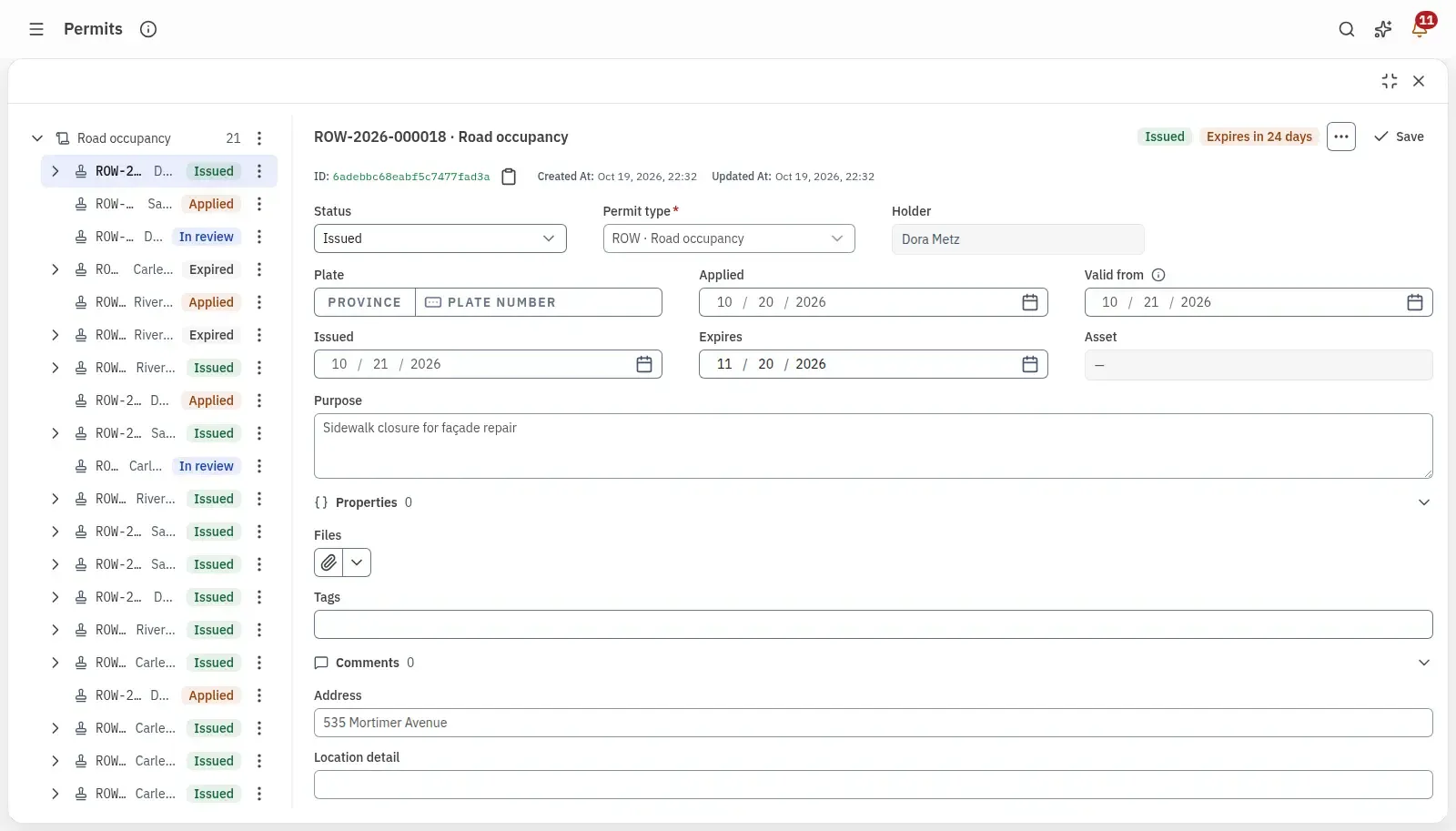Attach a file with the paperclip button
1456x831 pixels.
(329, 562)
